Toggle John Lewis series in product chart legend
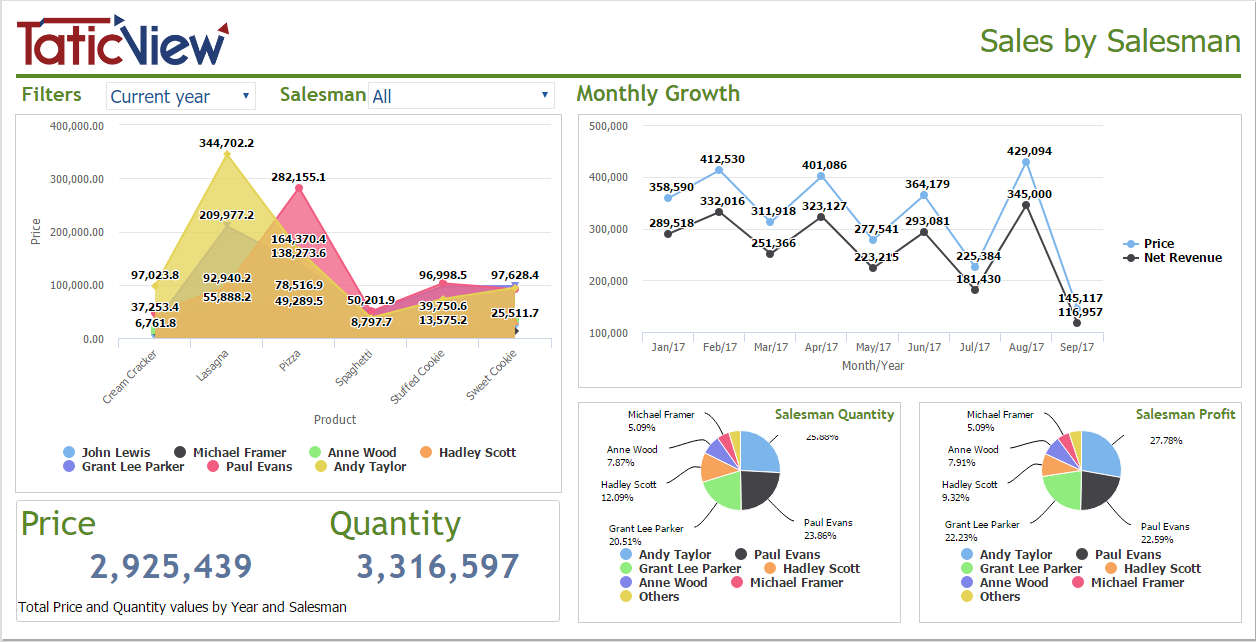Viewport: 1256px width, 642px height. click(x=68, y=452)
